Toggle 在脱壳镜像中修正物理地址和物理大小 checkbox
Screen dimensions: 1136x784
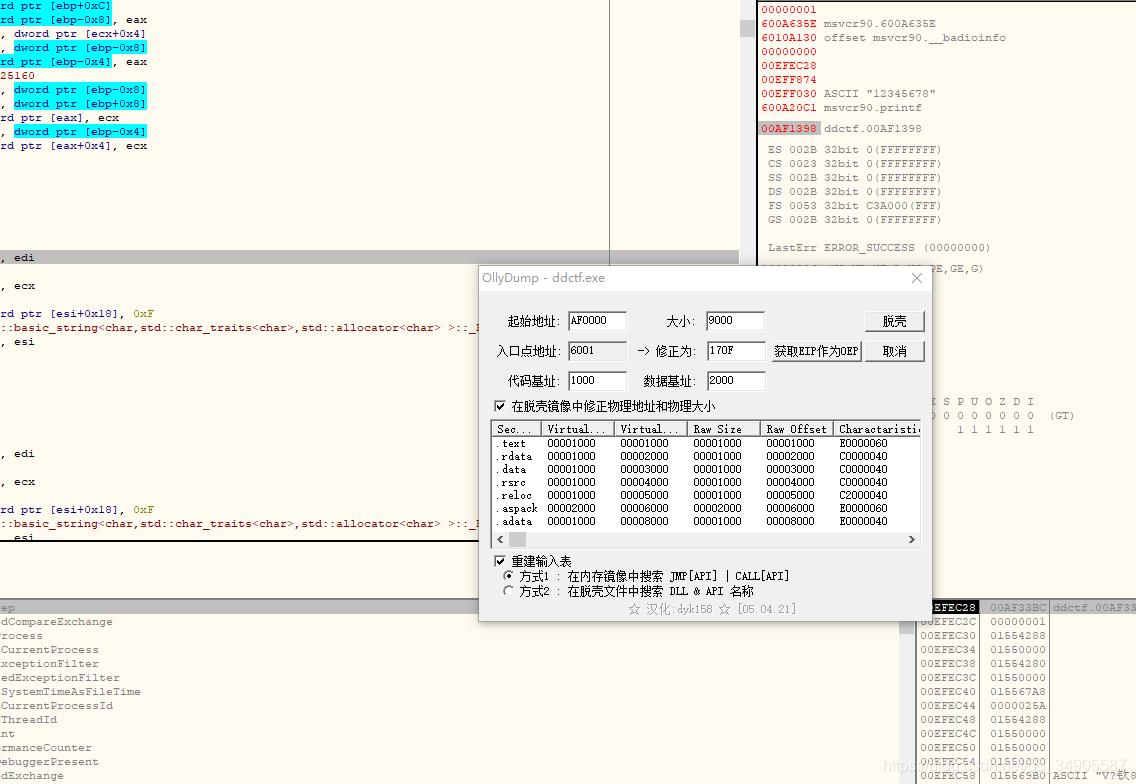click(500, 406)
